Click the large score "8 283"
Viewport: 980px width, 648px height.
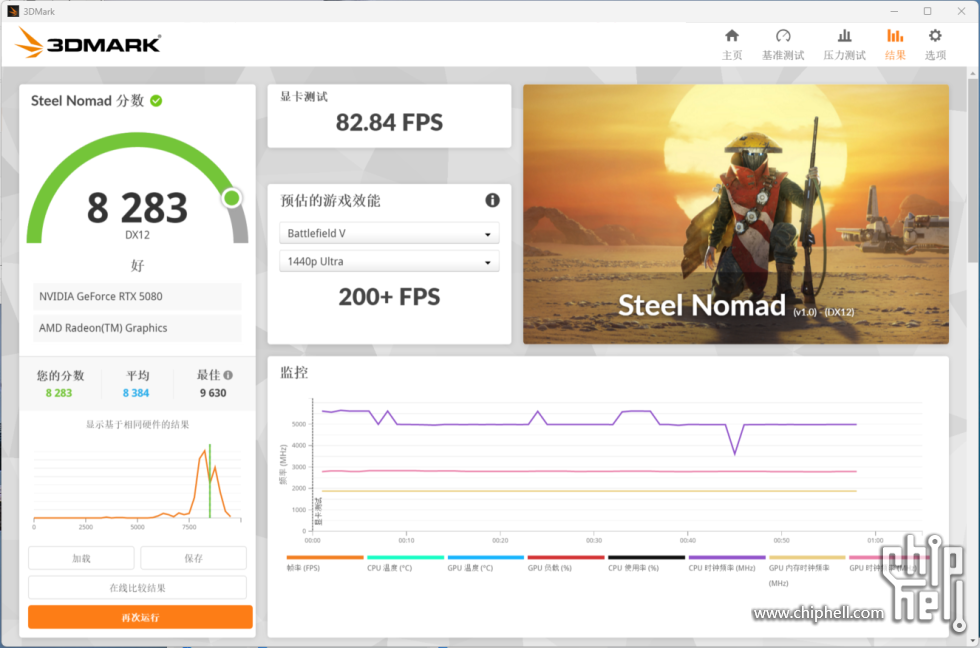tap(137, 207)
